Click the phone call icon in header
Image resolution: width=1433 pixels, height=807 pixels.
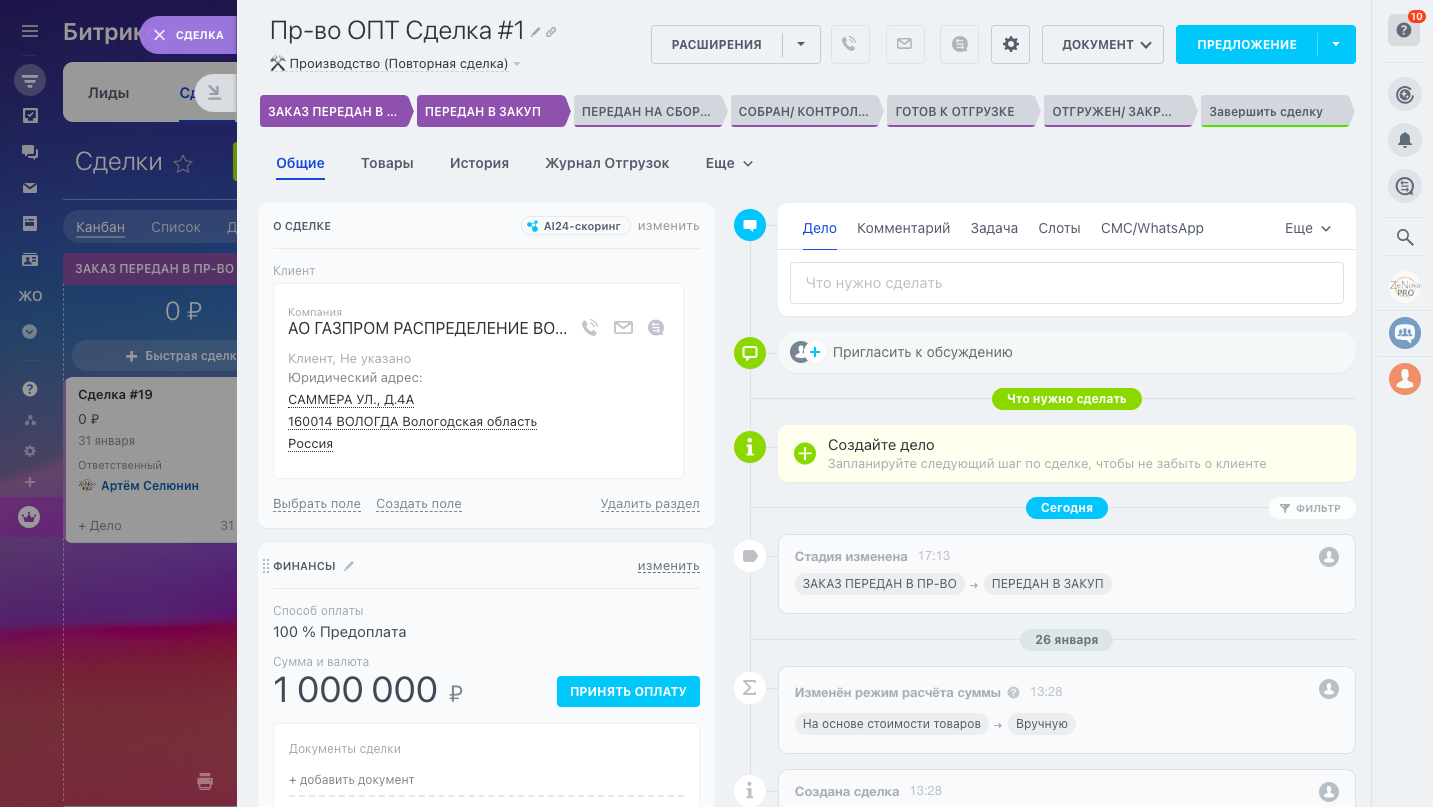click(x=849, y=44)
